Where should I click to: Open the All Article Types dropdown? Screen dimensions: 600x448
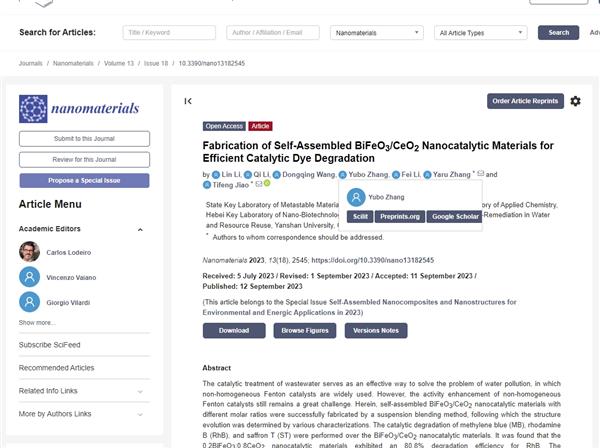(483, 32)
